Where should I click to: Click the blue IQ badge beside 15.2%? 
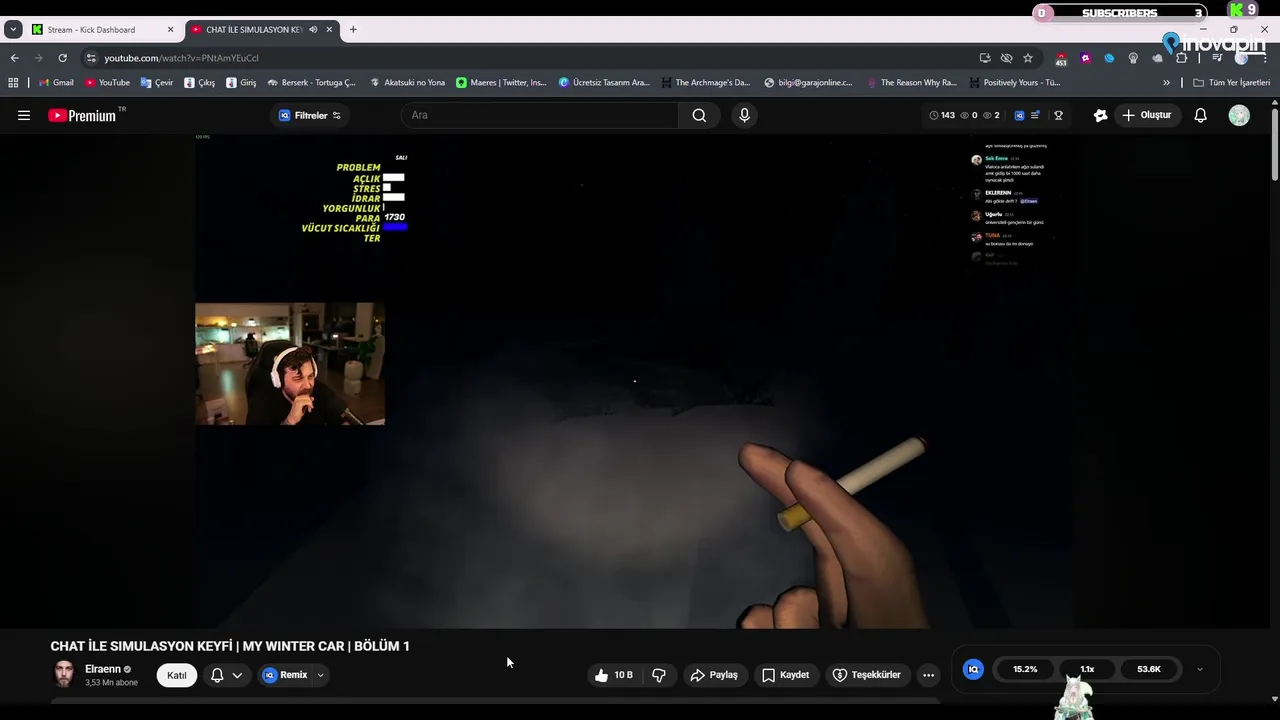point(973,669)
